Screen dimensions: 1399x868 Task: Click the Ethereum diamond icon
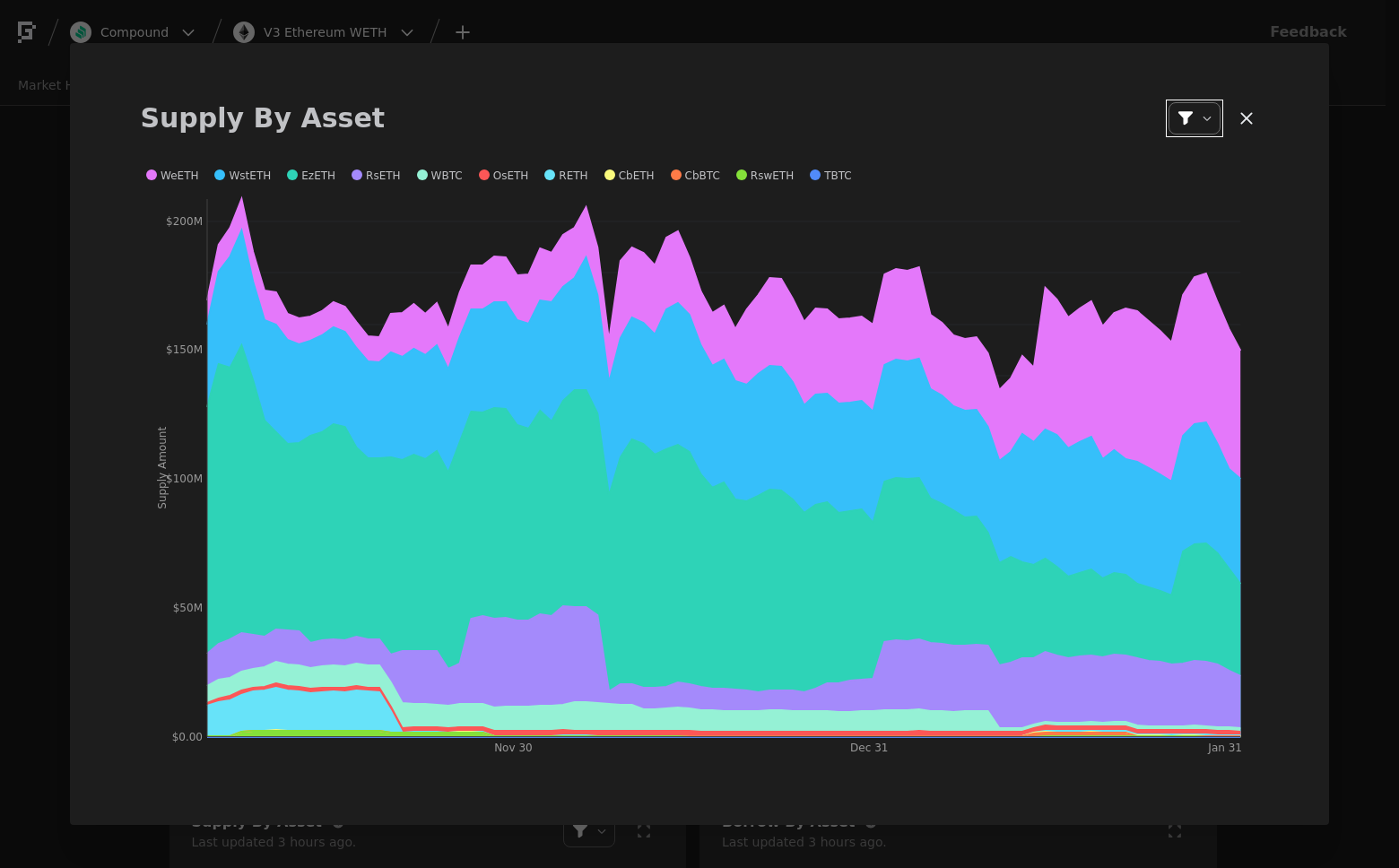point(244,32)
